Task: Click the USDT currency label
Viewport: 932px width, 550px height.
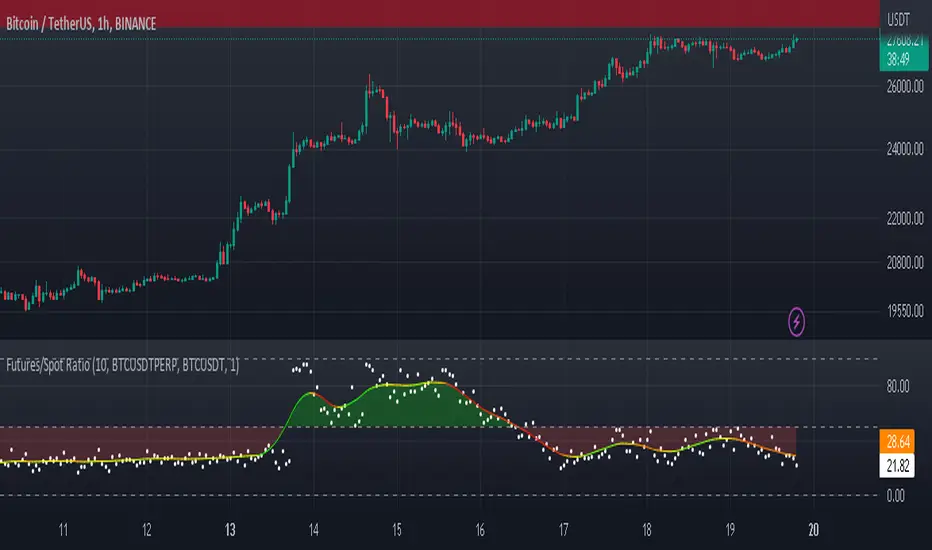Action: pos(898,20)
